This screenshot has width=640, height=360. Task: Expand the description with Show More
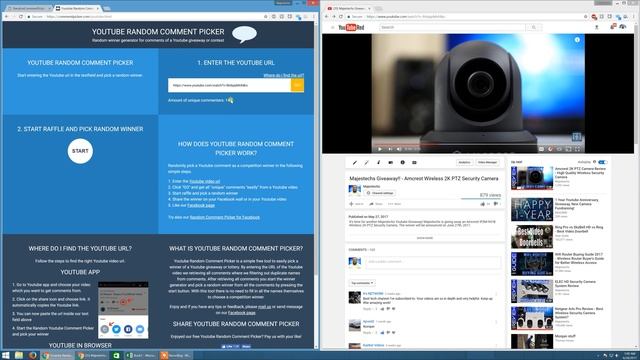pyautogui.click(x=424, y=238)
